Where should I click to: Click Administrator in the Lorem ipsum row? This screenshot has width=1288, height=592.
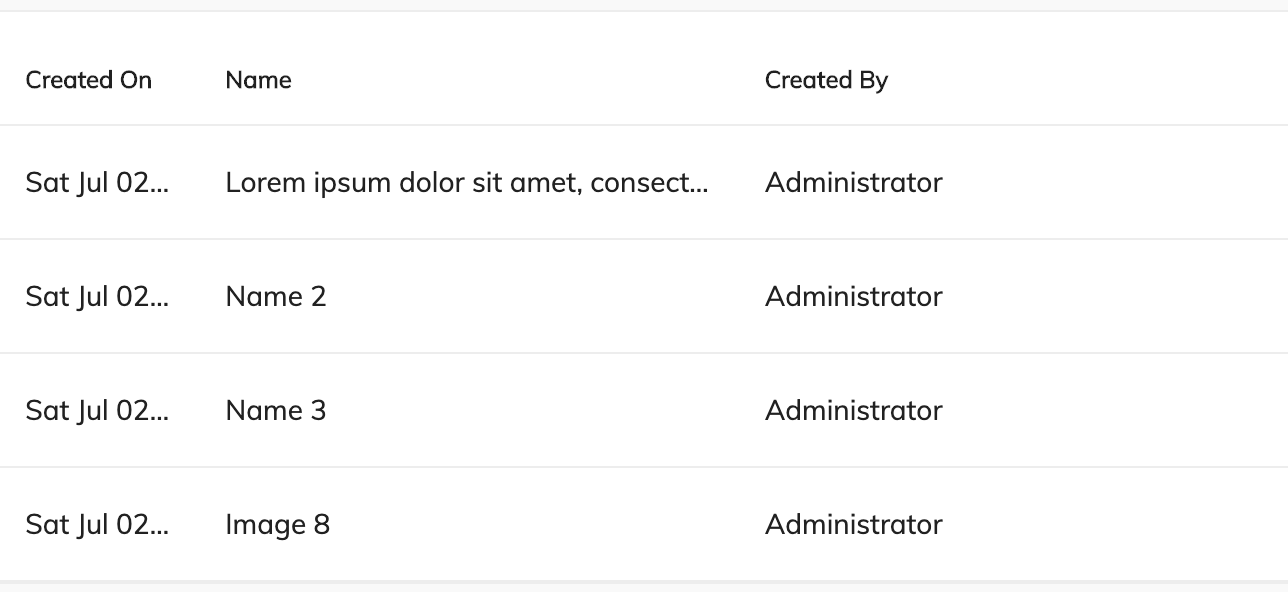tap(853, 183)
